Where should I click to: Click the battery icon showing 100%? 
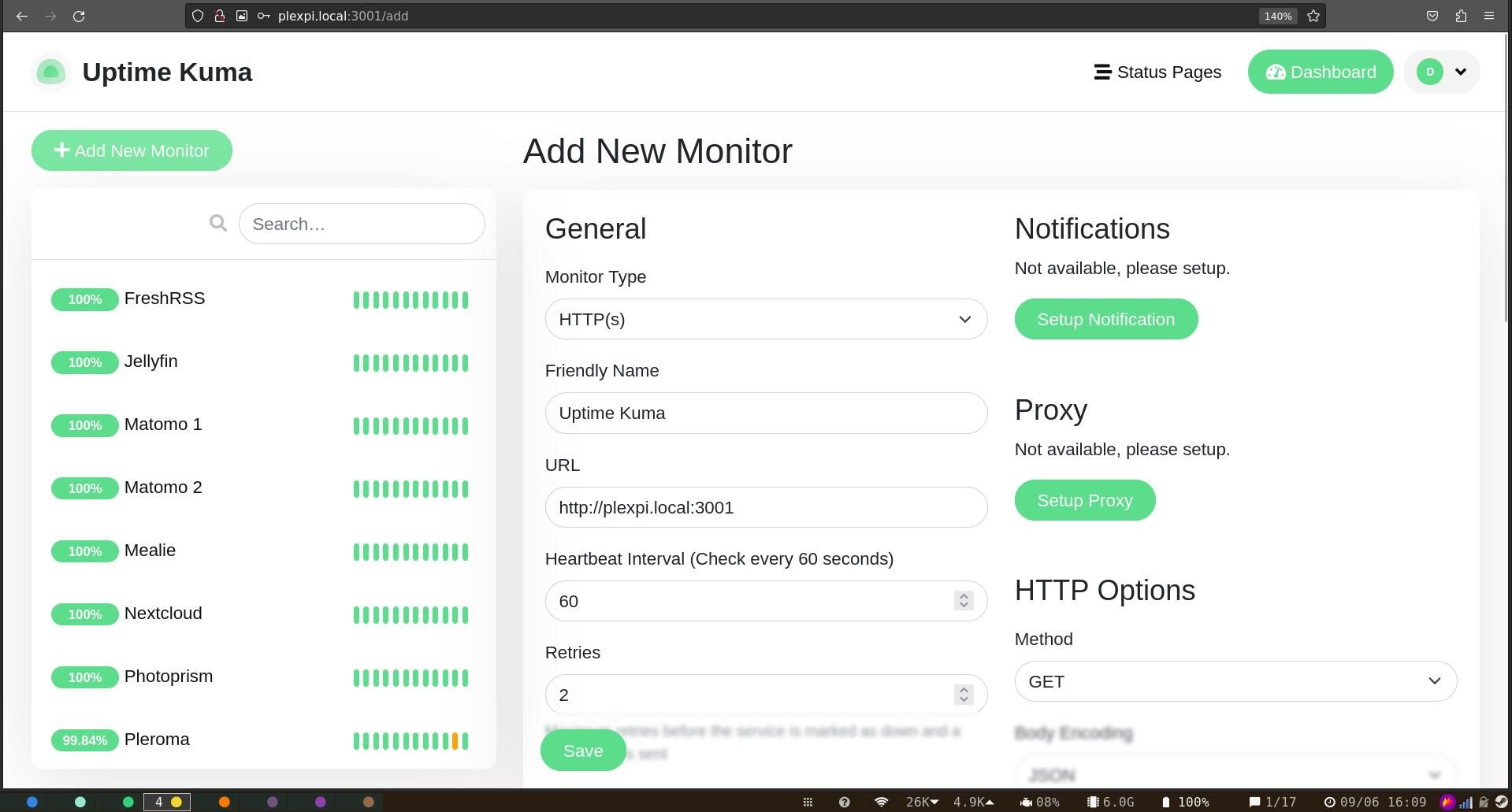click(x=1166, y=802)
